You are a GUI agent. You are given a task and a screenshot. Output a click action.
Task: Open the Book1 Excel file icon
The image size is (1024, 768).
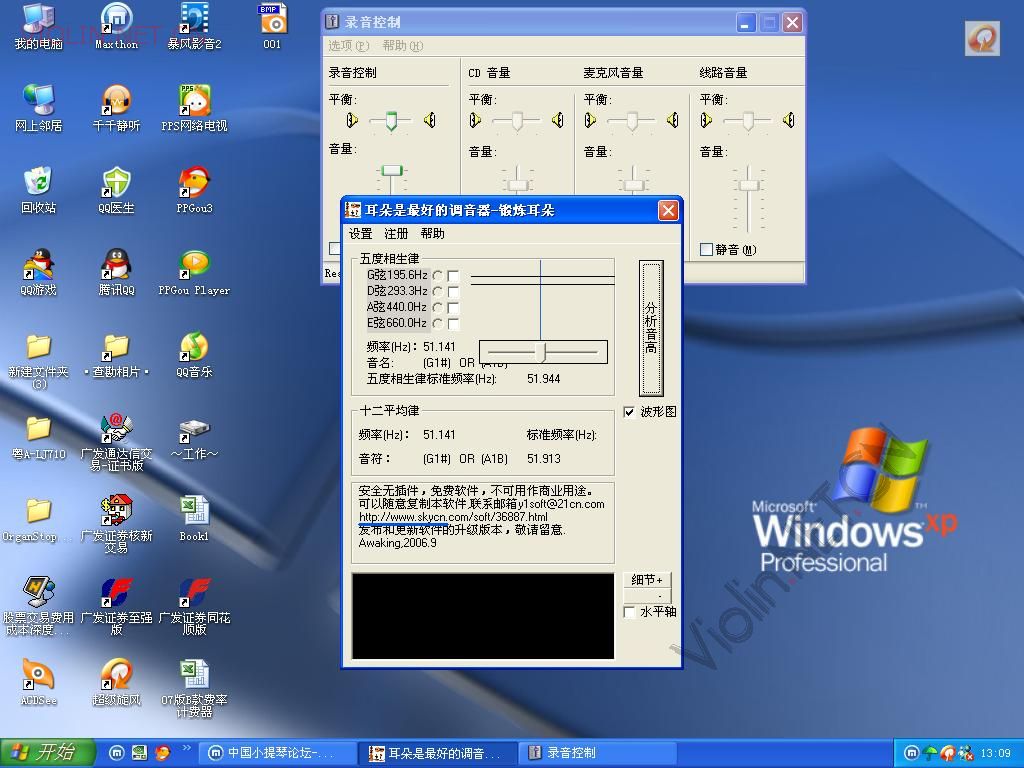tap(195, 519)
